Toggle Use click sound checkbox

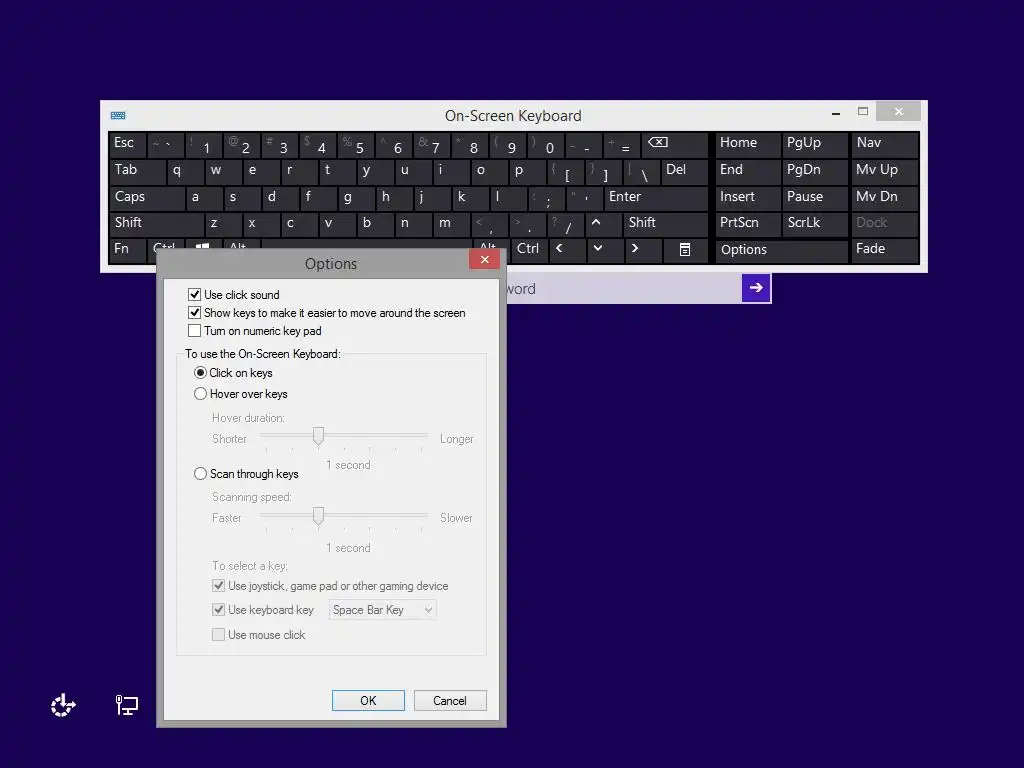pyautogui.click(x=195, y=295)
